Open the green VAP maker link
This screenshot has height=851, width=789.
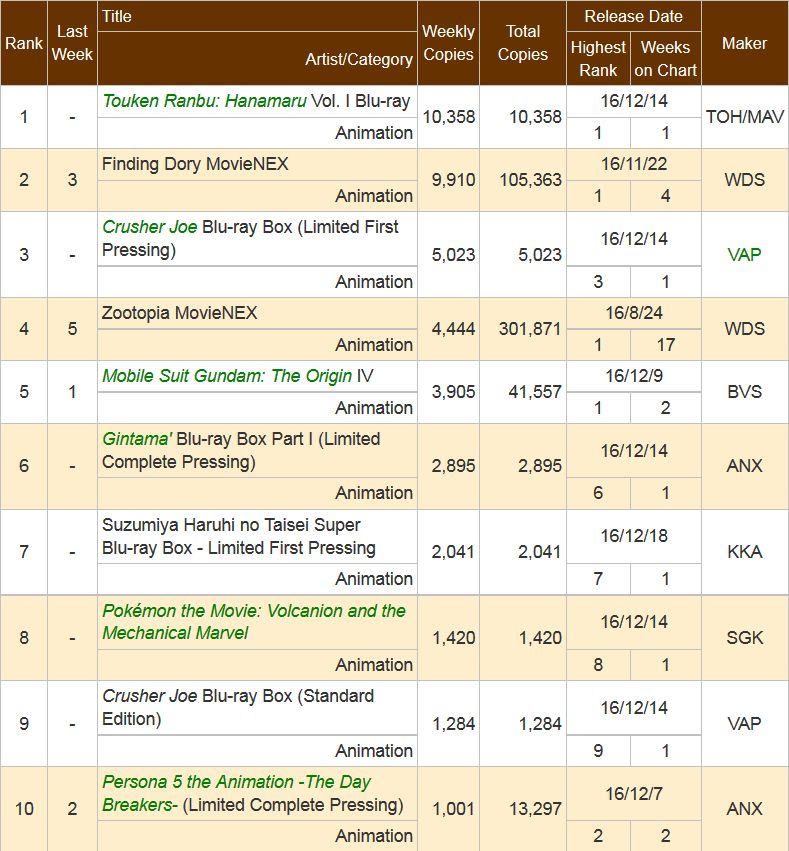(x=744, y=254)
